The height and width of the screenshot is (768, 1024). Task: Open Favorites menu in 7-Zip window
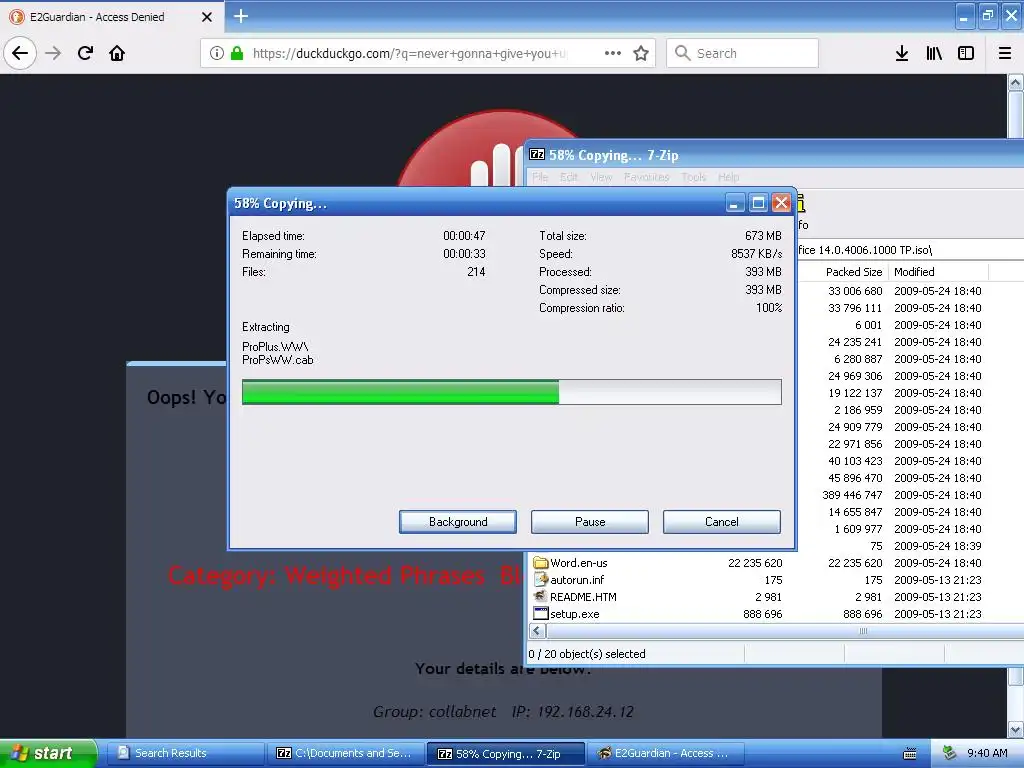point(647,177)
